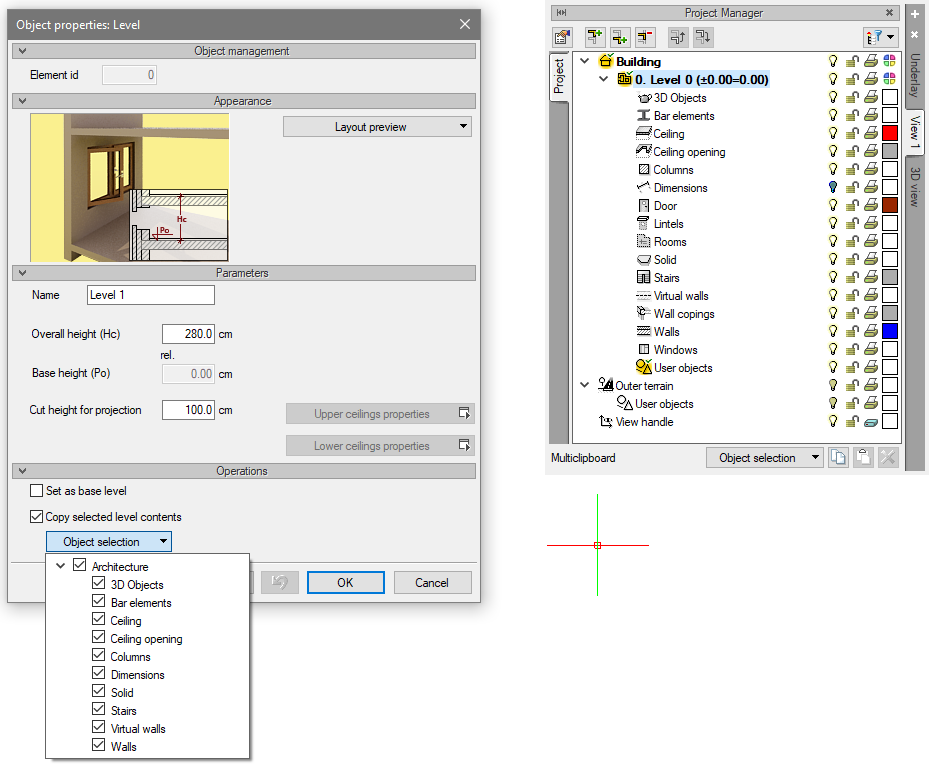Image resolution: width=938 pixels, height=776 pixels.
Task: Click the Cancel button
Action: (432, 582)
